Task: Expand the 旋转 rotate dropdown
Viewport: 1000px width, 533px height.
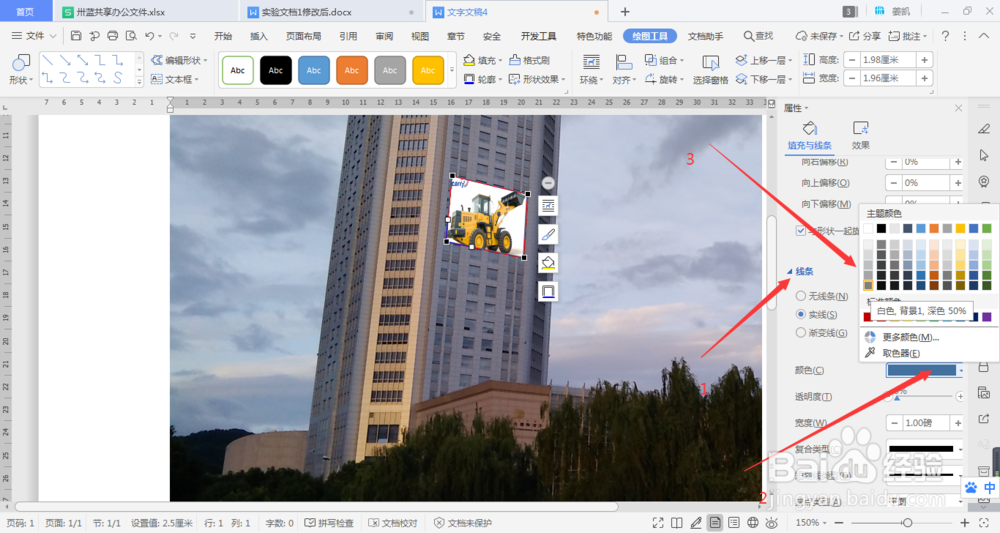Action: [x=682, y=80]
